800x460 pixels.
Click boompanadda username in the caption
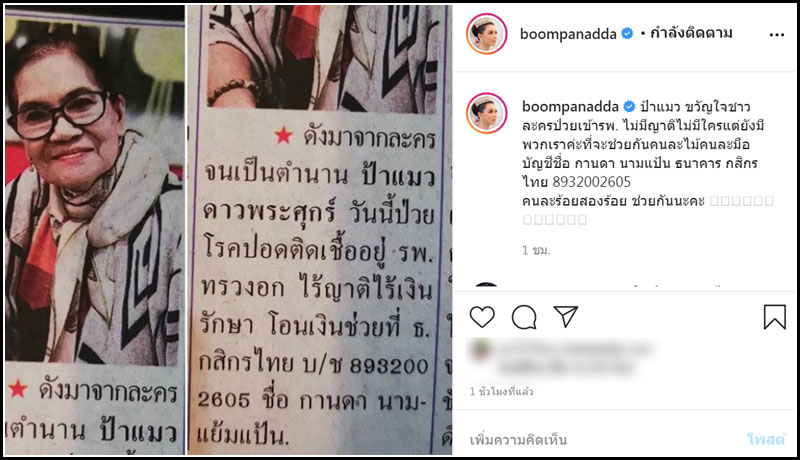coord(570,107)
